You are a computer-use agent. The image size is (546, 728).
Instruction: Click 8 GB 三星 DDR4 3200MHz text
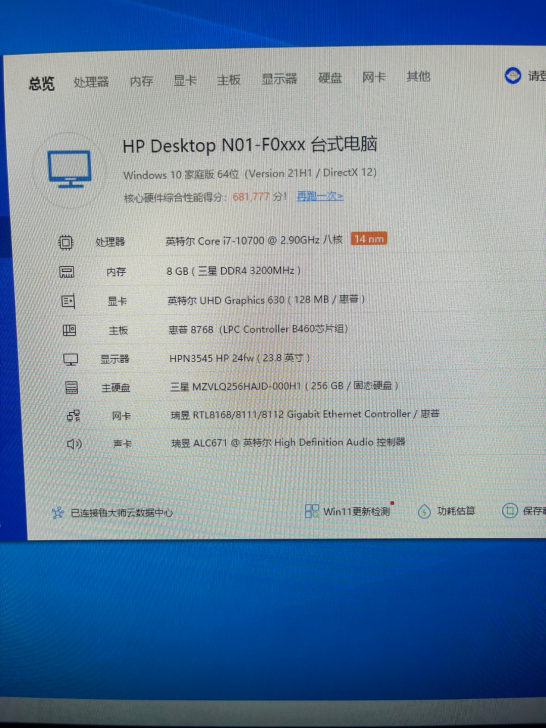[234, 270]
